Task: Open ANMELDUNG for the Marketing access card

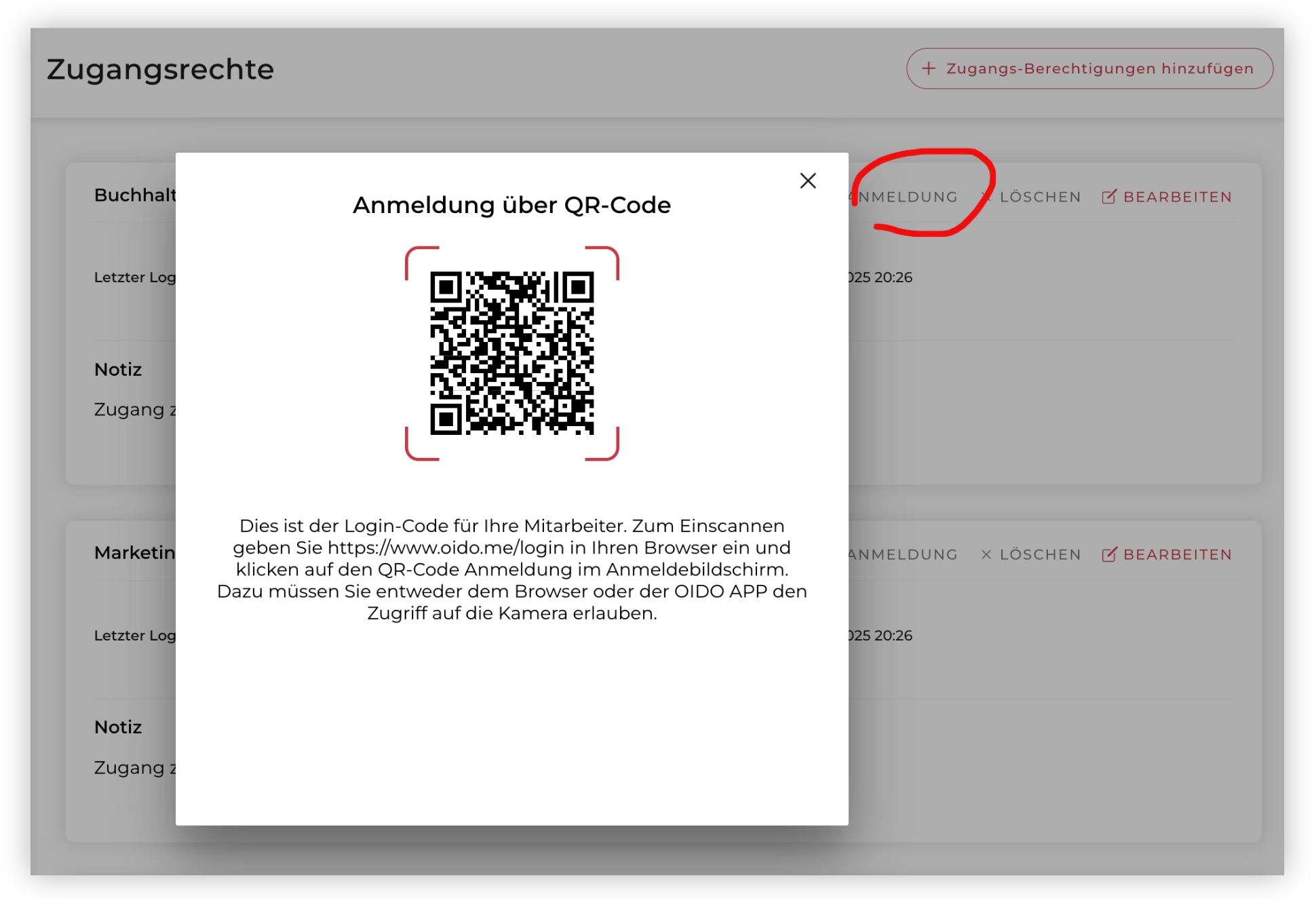Action: pyautogui.click(x=903, y=554)
